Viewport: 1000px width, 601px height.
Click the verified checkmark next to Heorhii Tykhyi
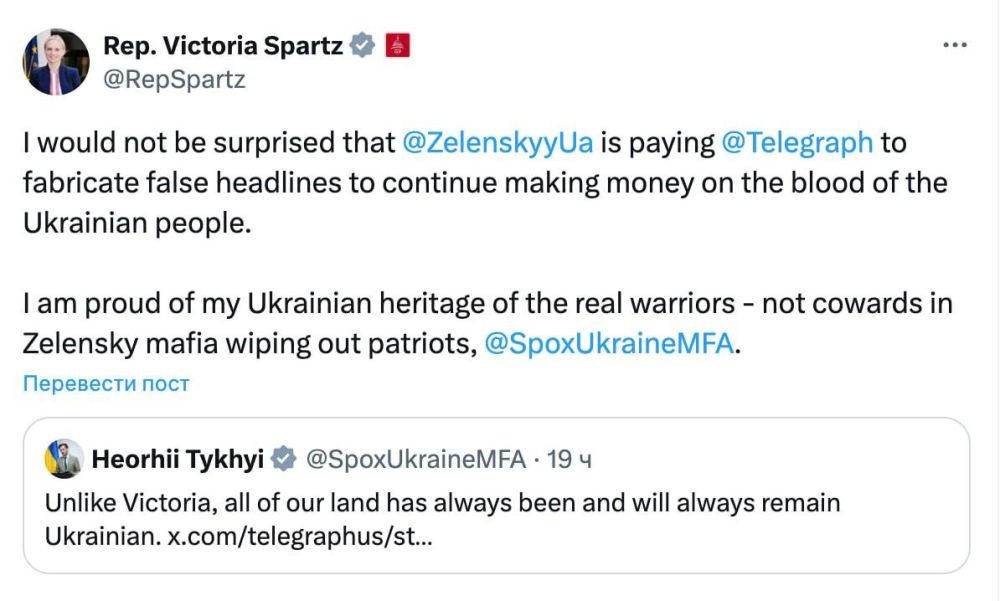click(x=281, y=457)
